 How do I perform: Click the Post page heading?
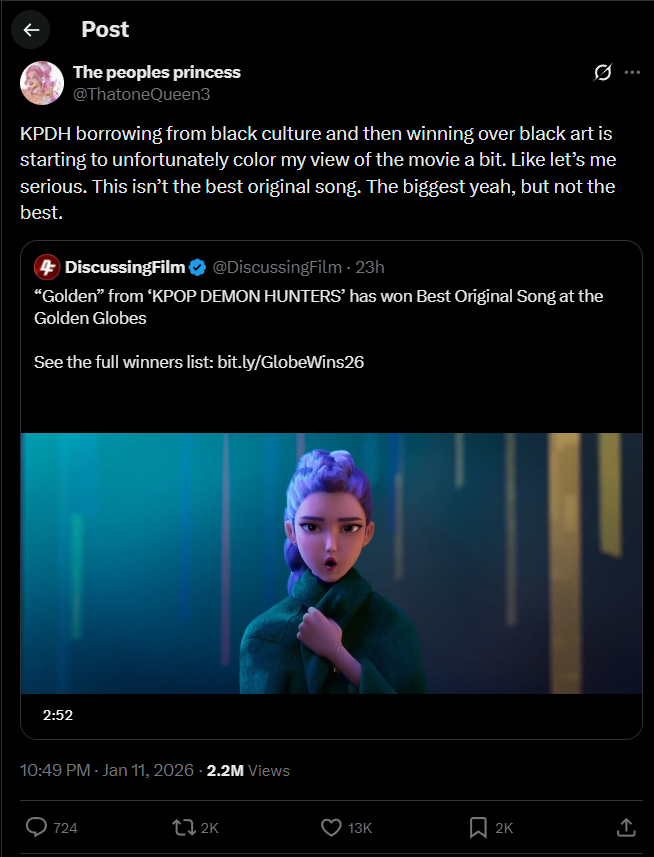coord(105,30)
